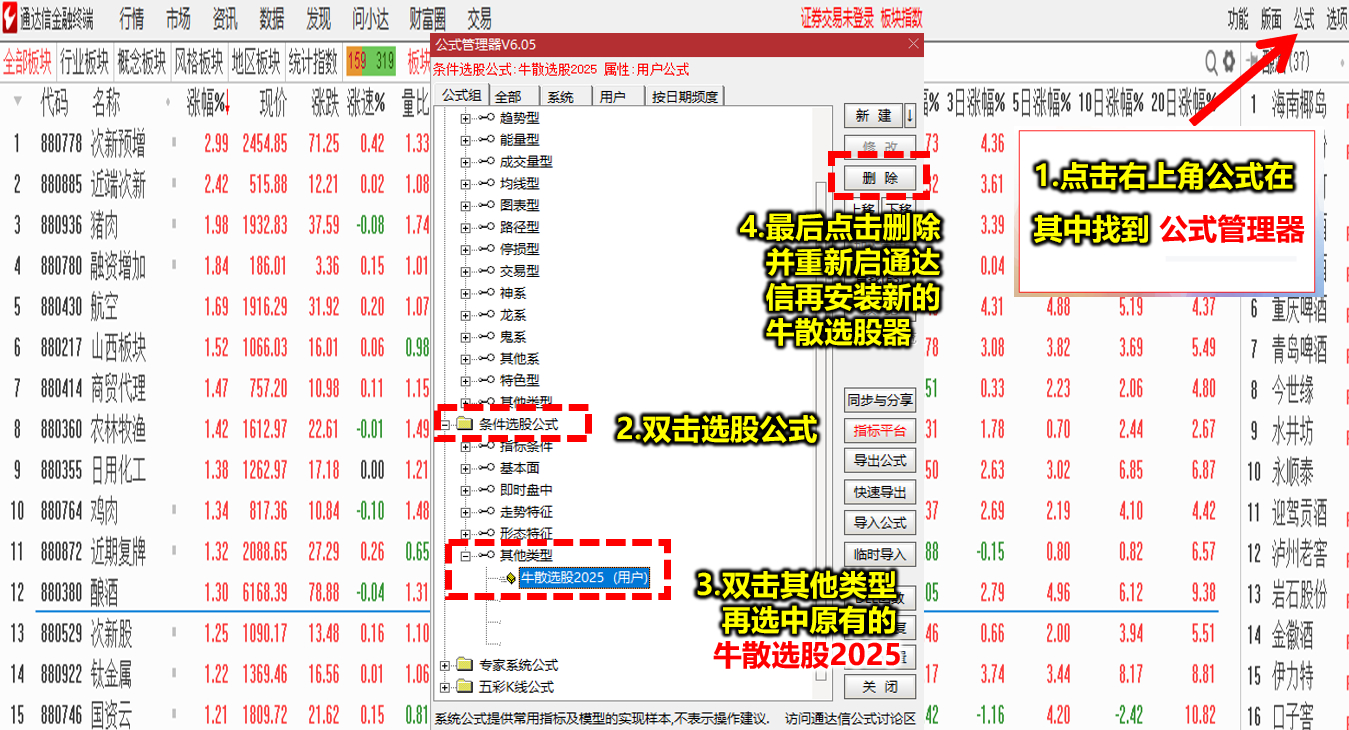Click the 关闭 button in formula manager
The image size is (1349, 730).
coord(880,687)
